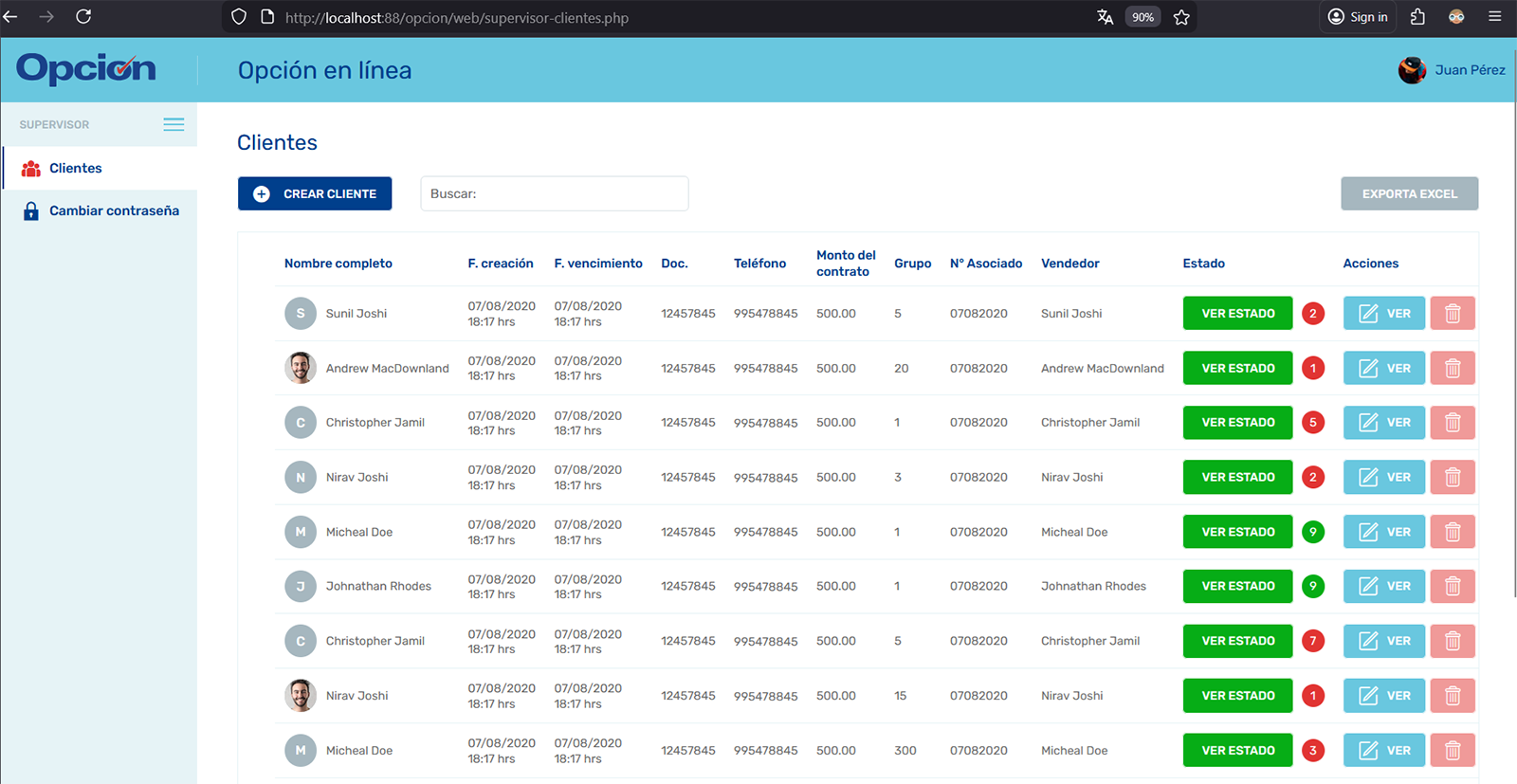Click trash icon for Andrew MacDownland
1517x784 pixels.
tap(1452, 368)
